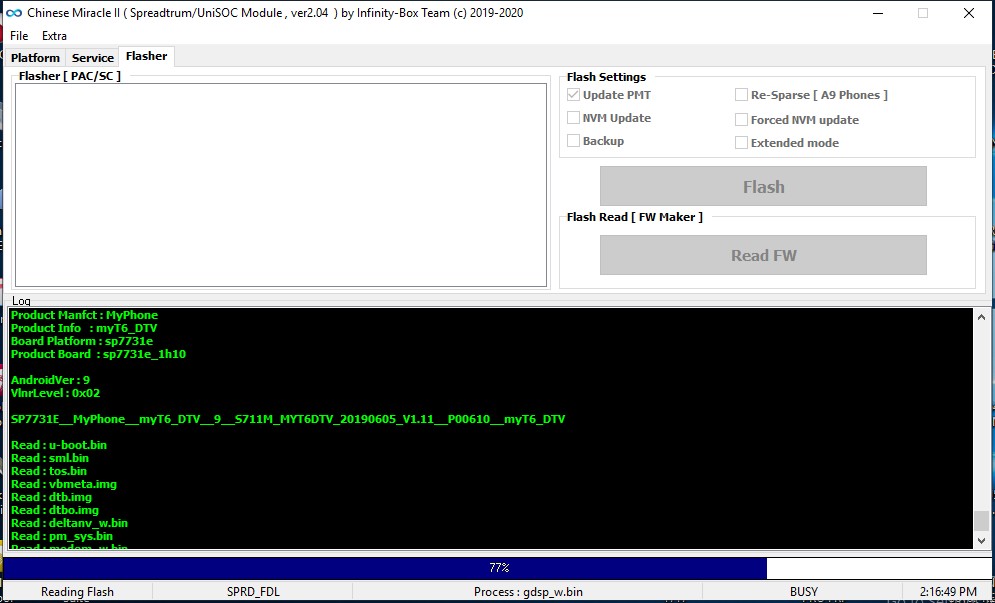This screenshot has width=995, height=603.
Task: Click log line Read : deltanv_w.bin
Action: point(69,523)
